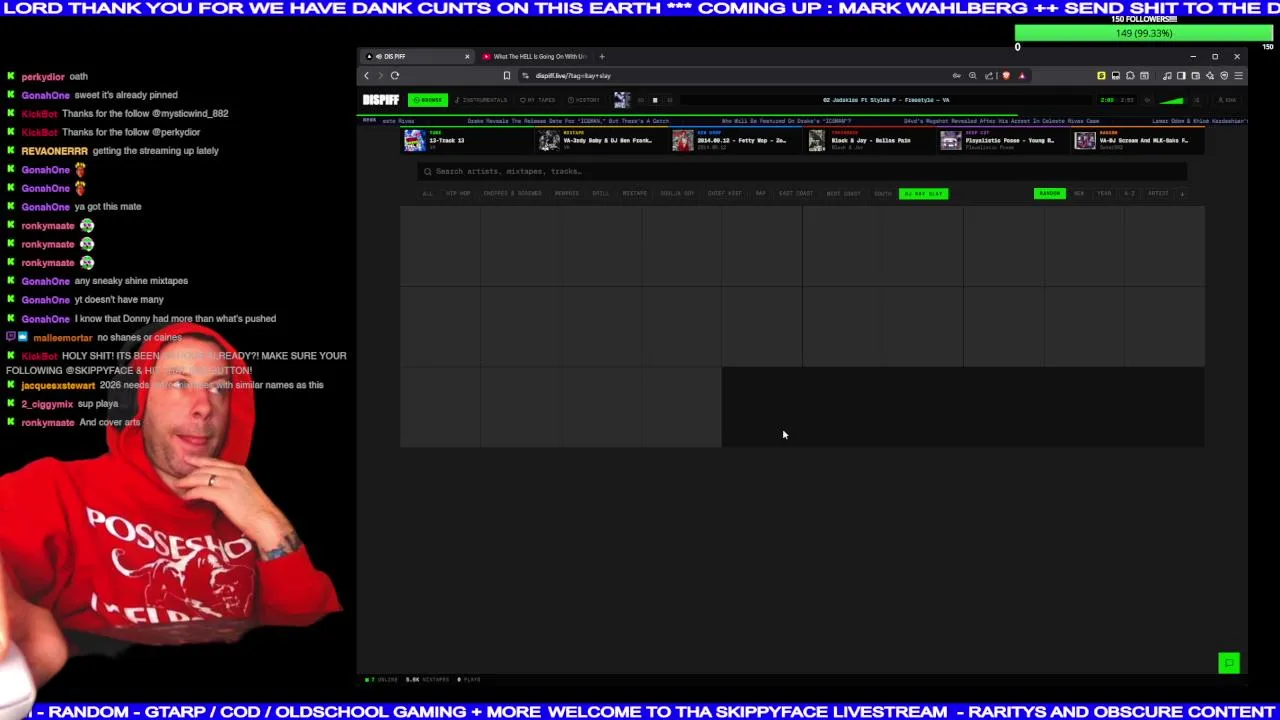Click the bookmark icon beside address bar
Image resolution: width=1280 pixels, height=720 pixels.
(507, 76)
